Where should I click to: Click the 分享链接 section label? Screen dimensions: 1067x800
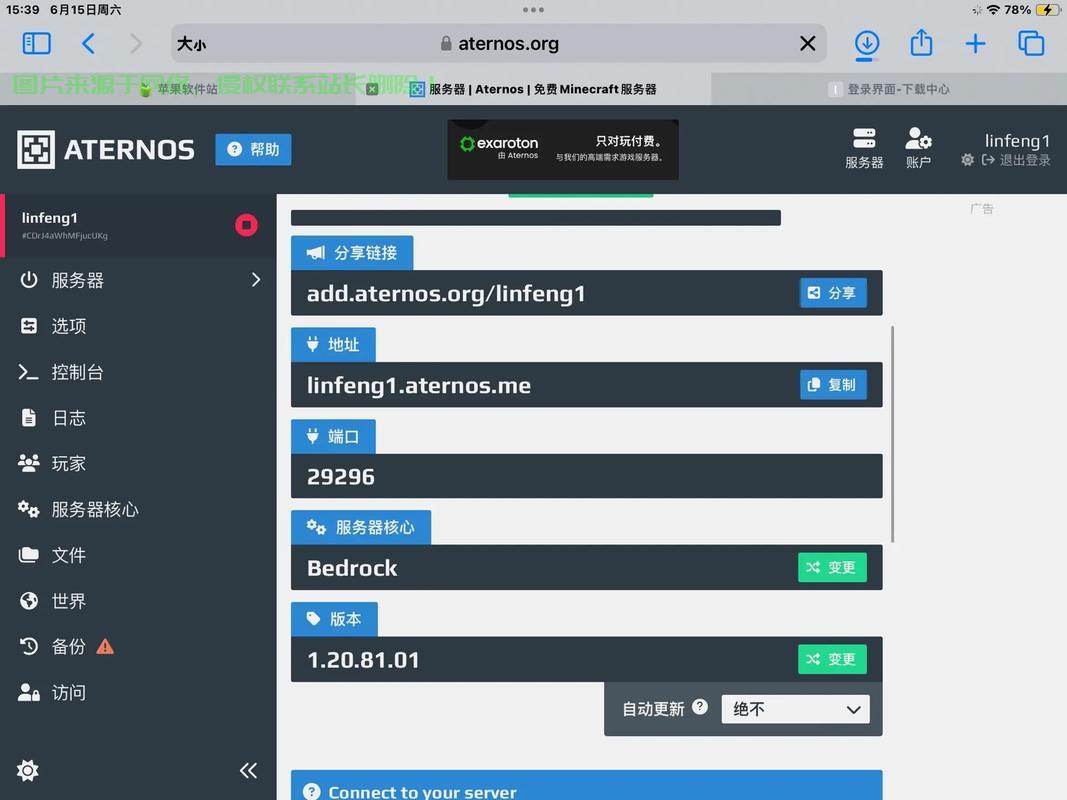pyautogui.click(x=352, y=253)
